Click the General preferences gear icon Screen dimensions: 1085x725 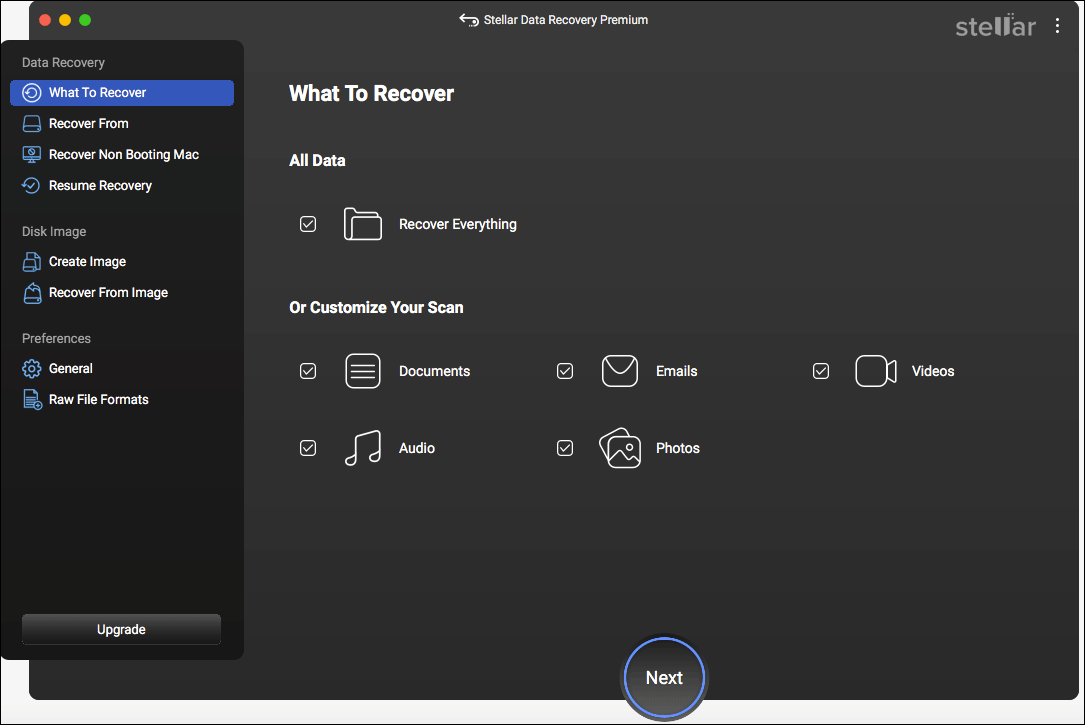pyautogui.click(x=32, y=368)
